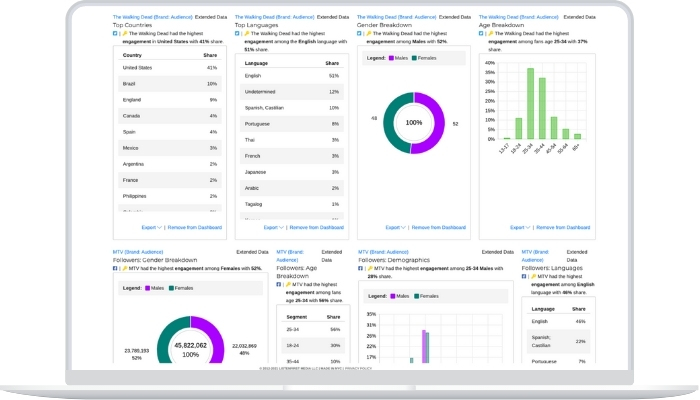Select the Portuguese row in Top Languages table
700x400 pixels.
(292, 124)
